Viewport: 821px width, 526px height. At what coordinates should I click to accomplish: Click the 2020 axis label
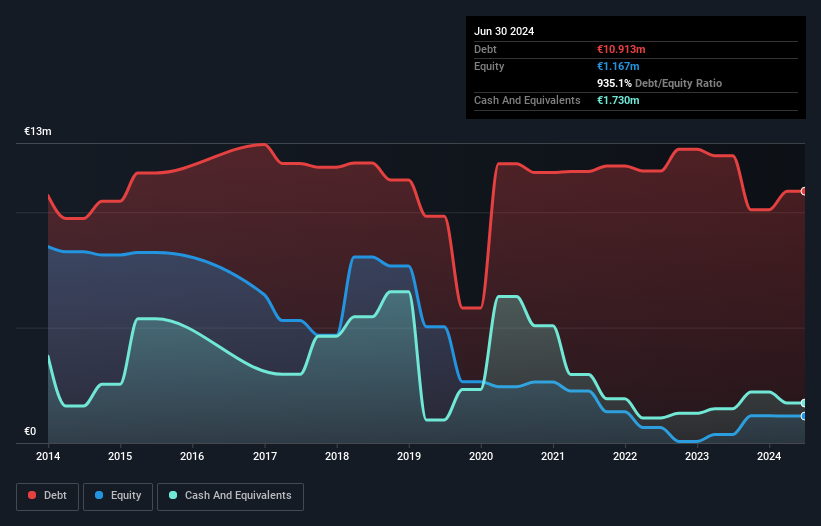click(x=481, y=456)
